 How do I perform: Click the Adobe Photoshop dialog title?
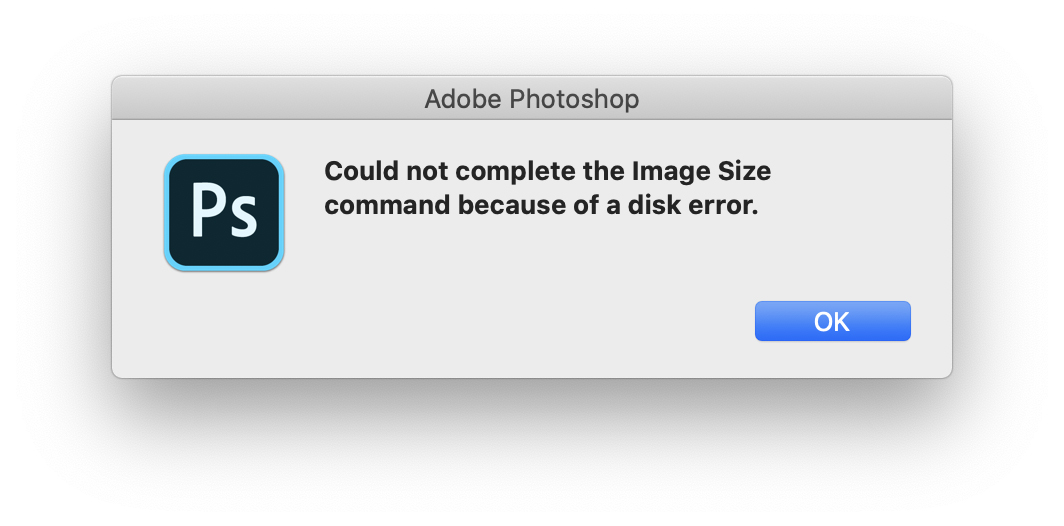[531, 99]
